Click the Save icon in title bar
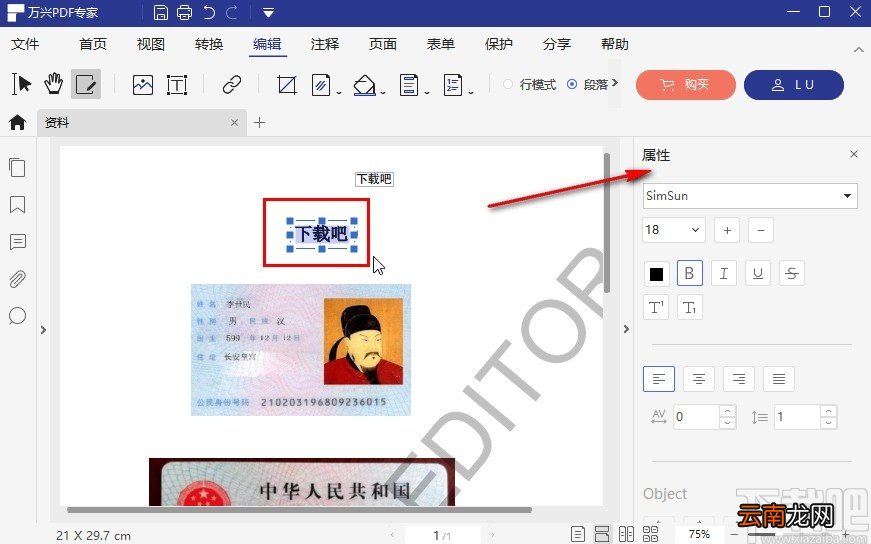The height and width of the screenshot is (544, 871). [x=161, y=12]
